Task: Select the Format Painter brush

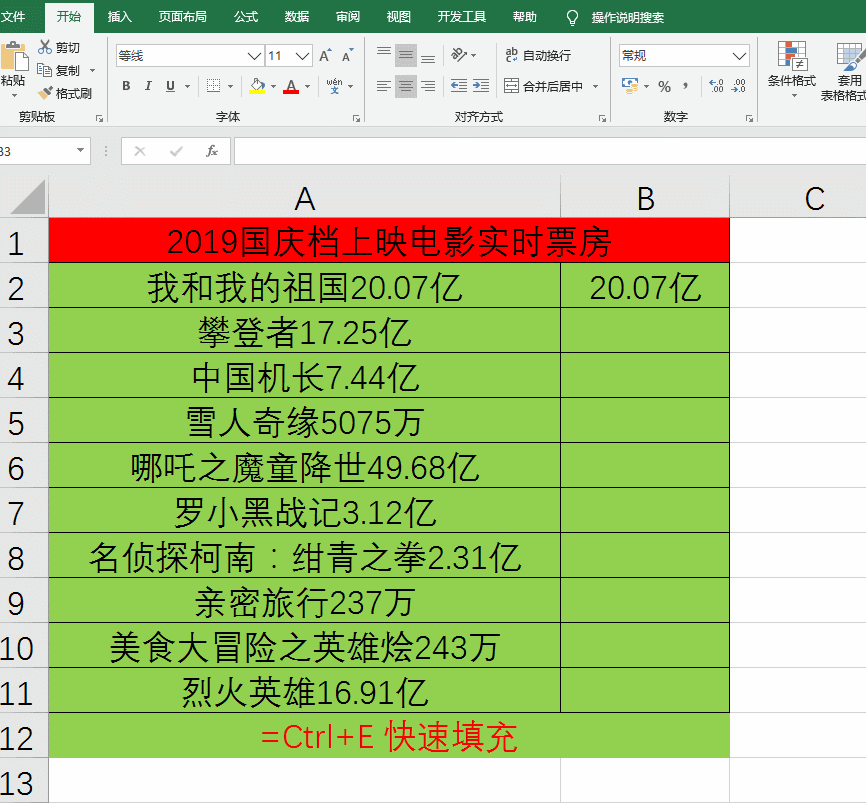Action: coord(45,93)
